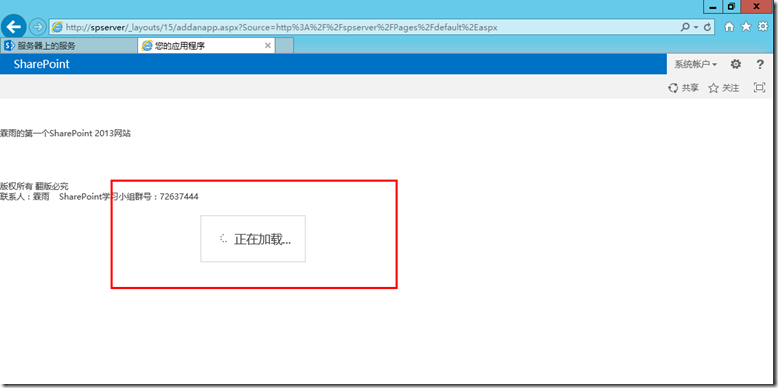Image resolution: width=778 pixels, height=388 pixels.
Task: Click the browser Forward arrow button
Action: point(37,27)
